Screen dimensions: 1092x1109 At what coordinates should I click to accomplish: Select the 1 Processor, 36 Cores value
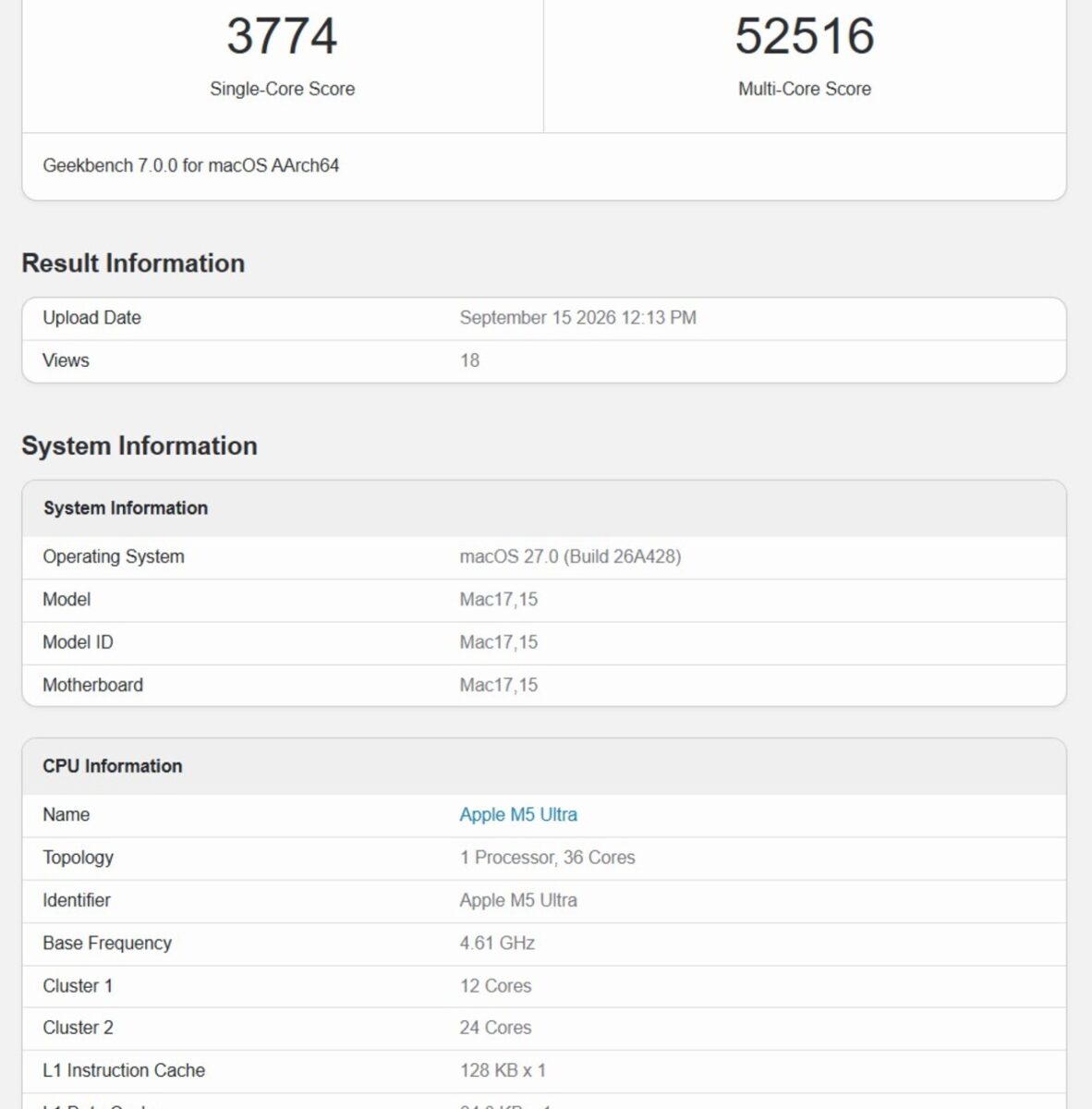point(548,858)
